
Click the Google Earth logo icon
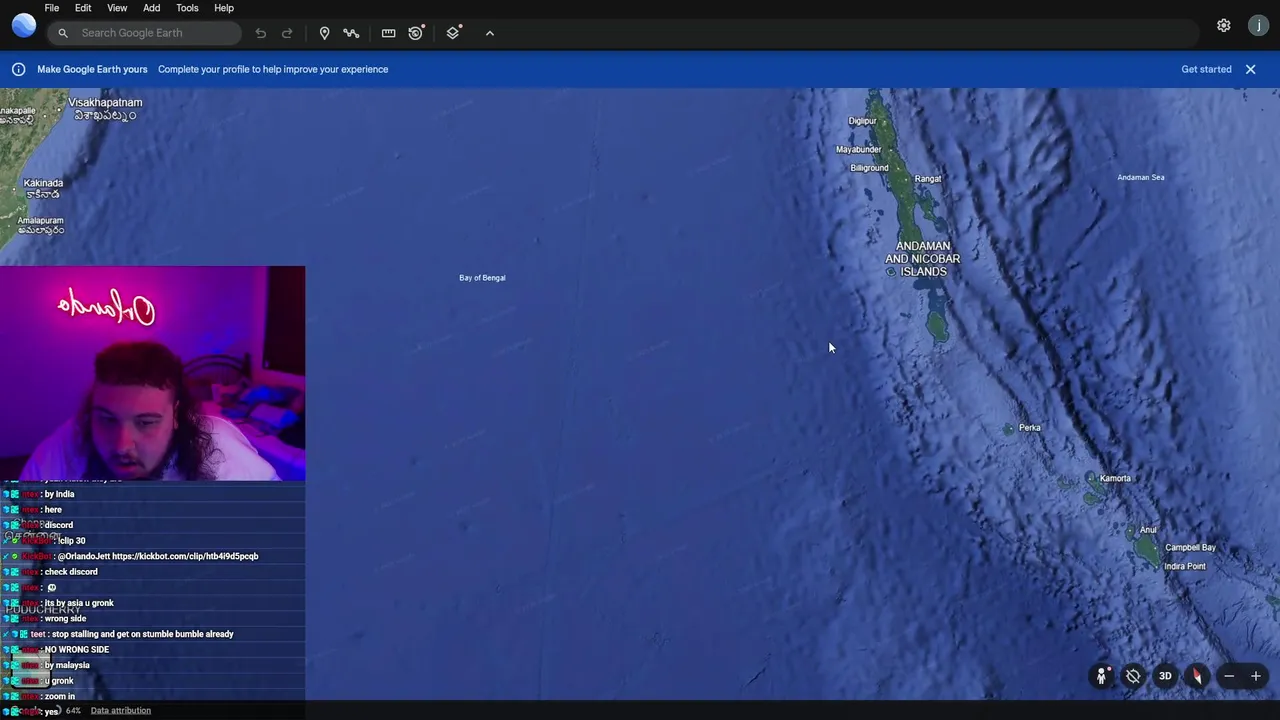pyautogui.click(x=24, y=26)
